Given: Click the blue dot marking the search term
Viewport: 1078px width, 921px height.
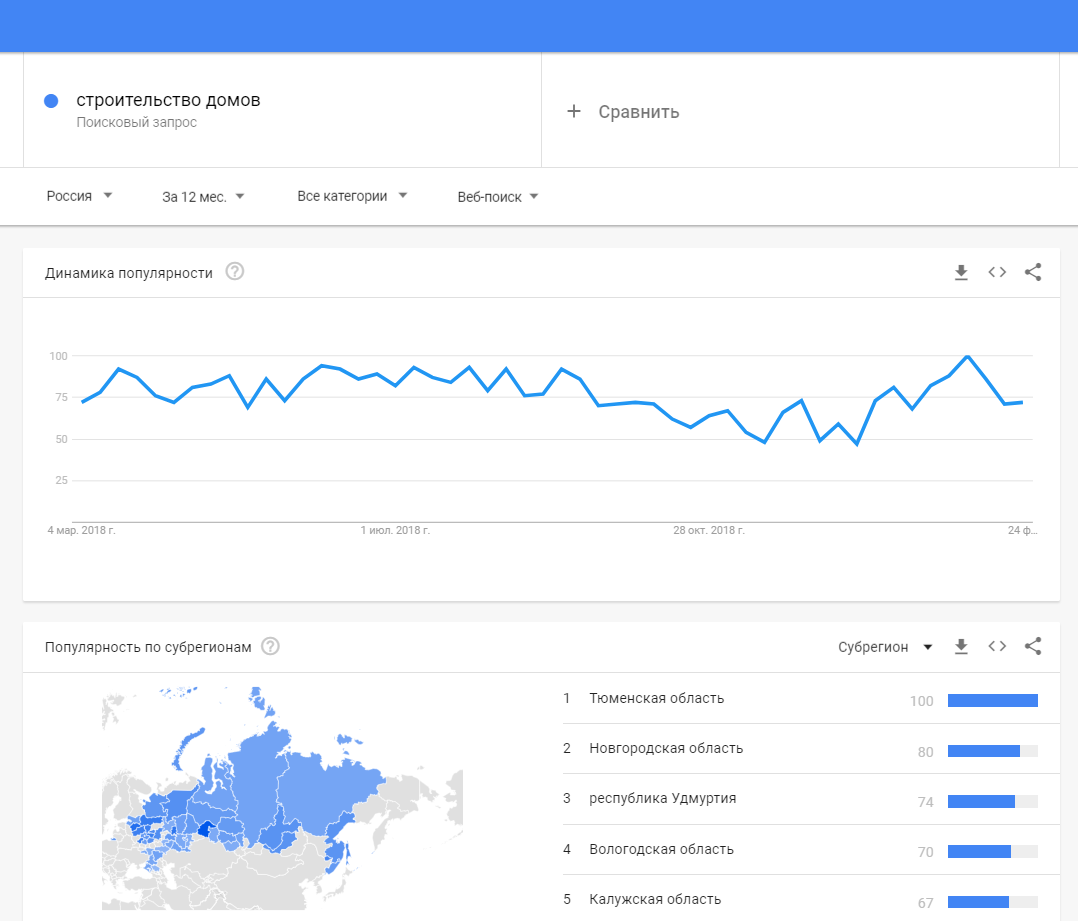Looking at the screenshot, I should tap(51, 100).
